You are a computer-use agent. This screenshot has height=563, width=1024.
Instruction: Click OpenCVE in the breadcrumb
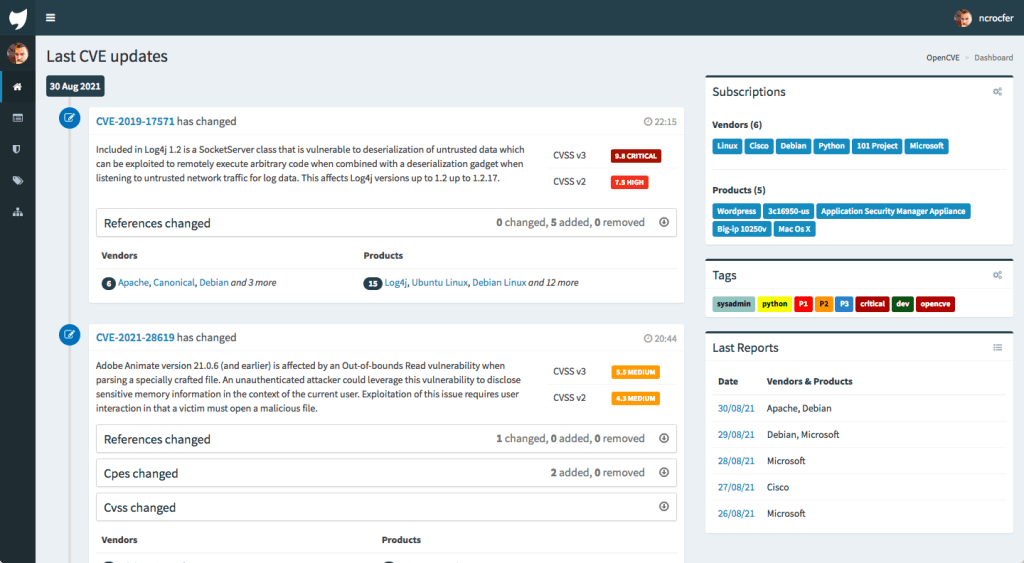(943, 58)
